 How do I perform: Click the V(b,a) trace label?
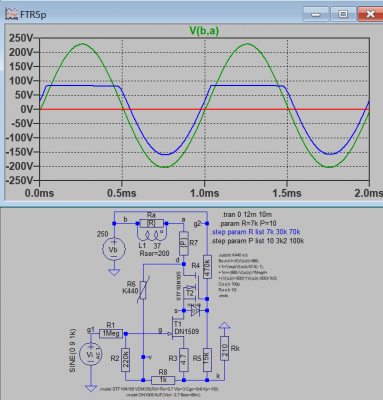point(204,31)
